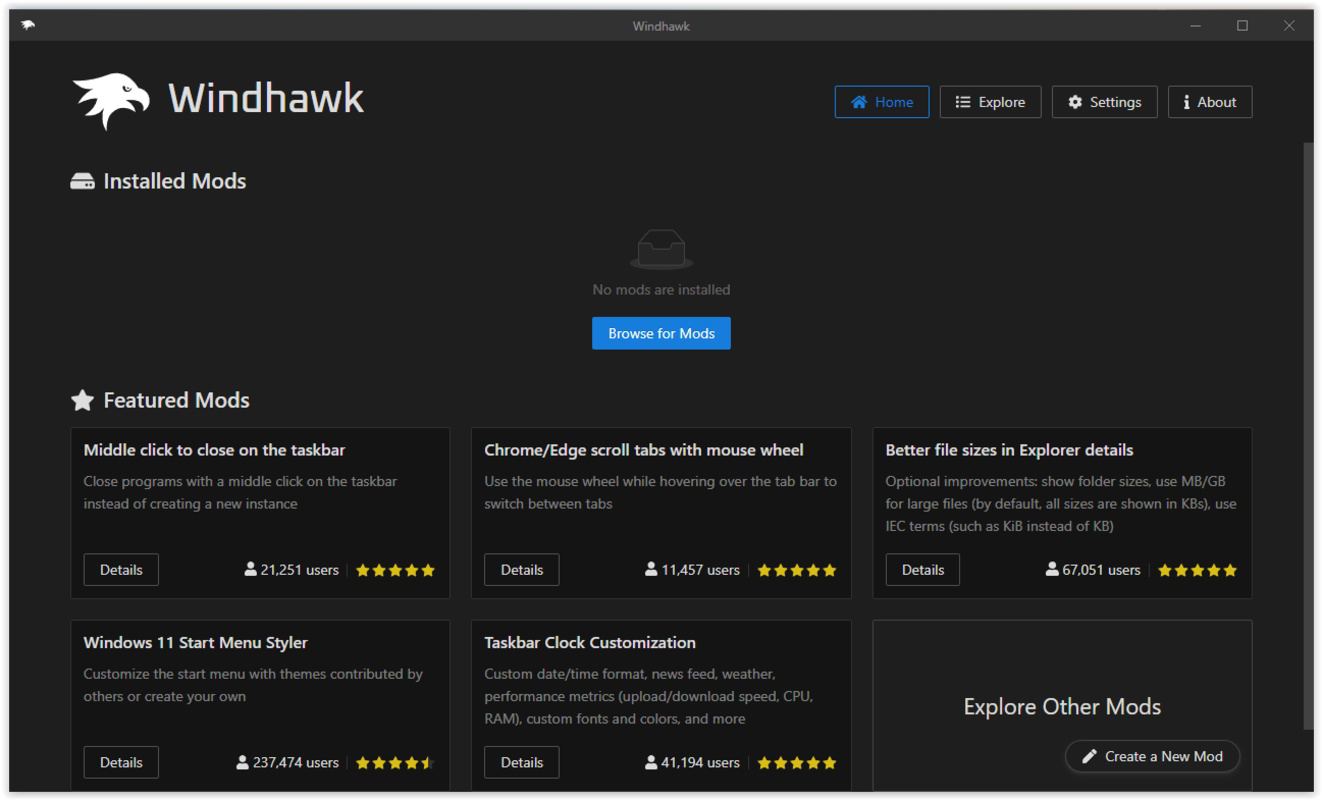Click the Windhawk eagle logo
Screen dimensions: 1322x800
click(x=110, y=98)
